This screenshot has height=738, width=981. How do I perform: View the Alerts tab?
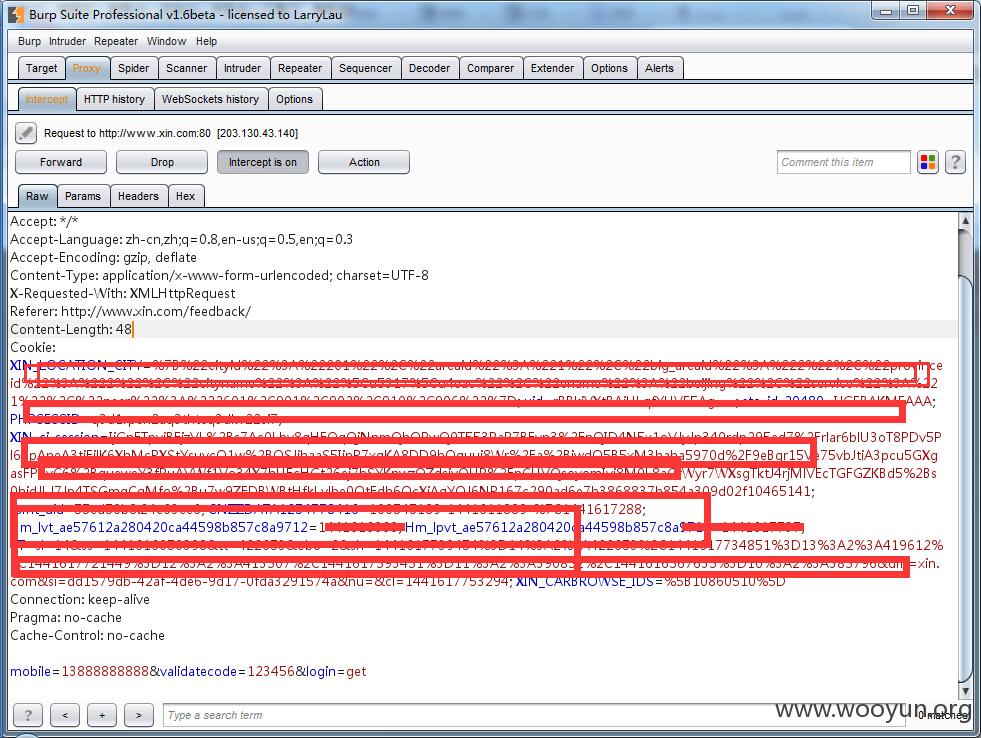click(x=659, y=68)
